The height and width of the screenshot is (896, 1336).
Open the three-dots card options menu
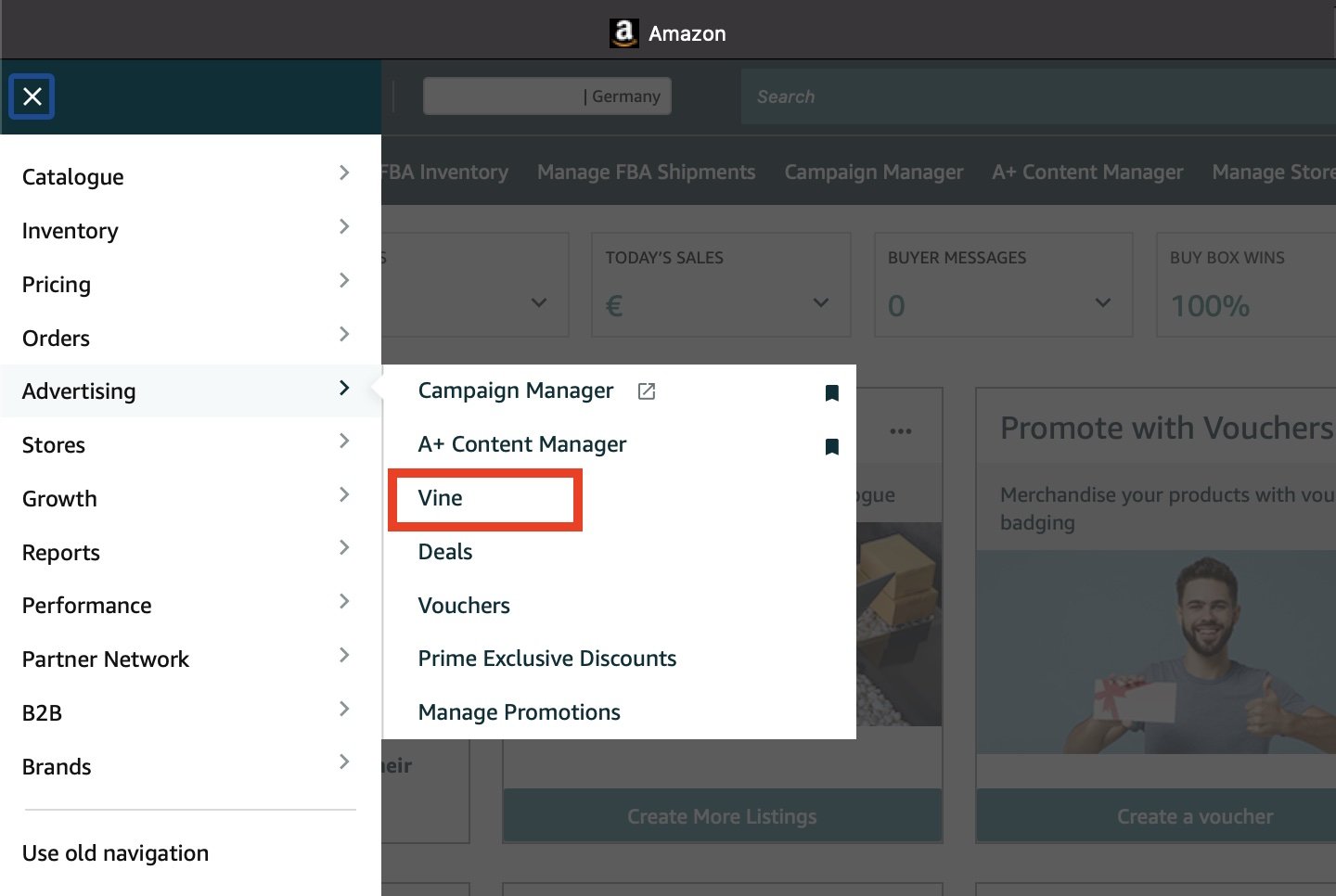pyautogui.click(x=900, y=431)
